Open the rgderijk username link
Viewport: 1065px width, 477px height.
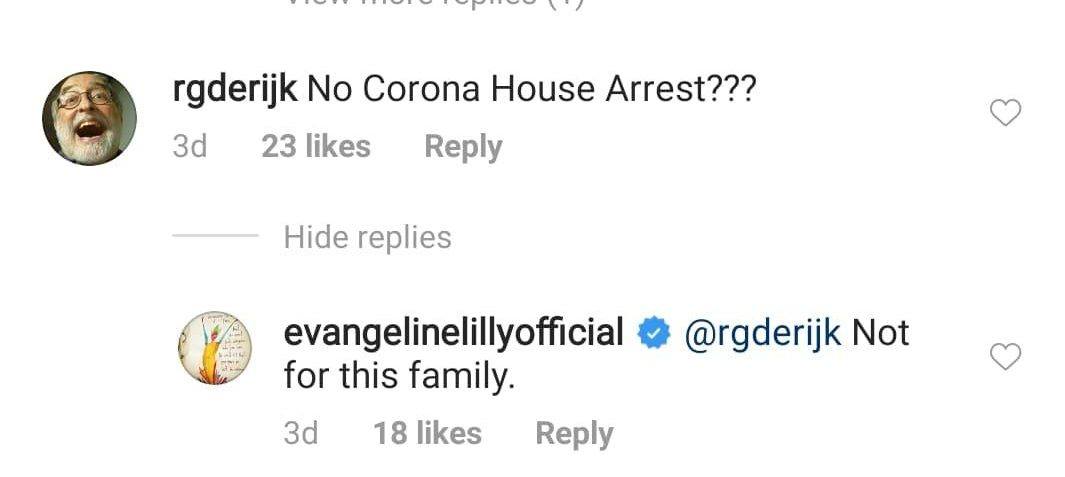[x=235, y=89]
